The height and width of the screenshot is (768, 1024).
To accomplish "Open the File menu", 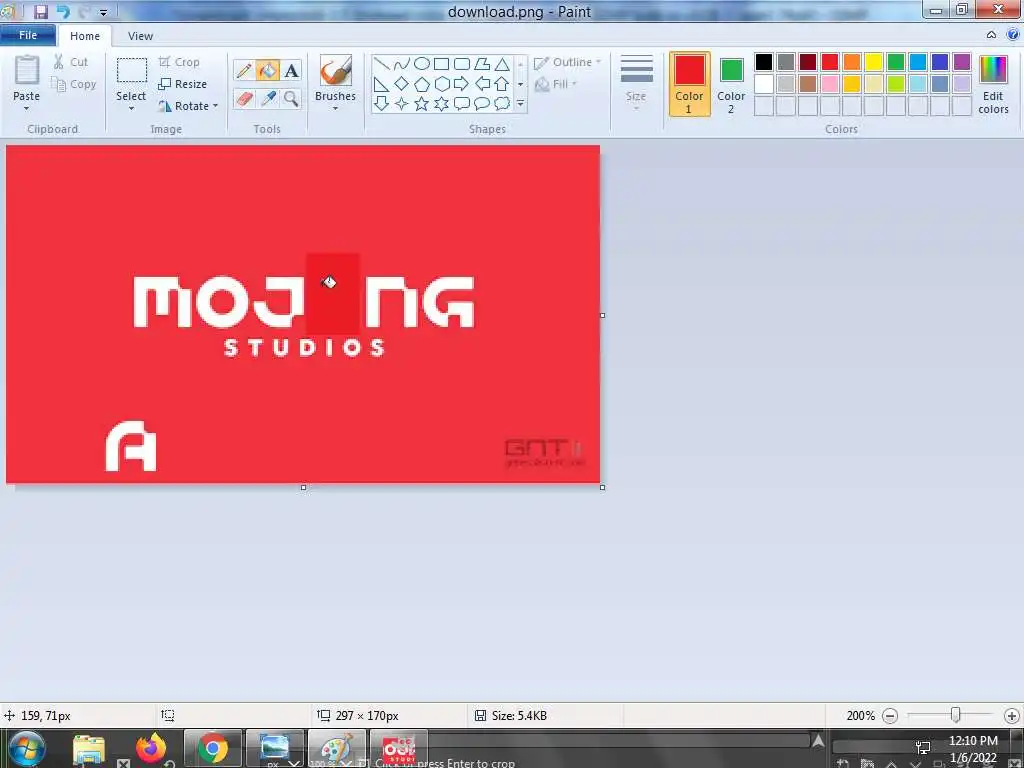I will (x=28, y=35).
